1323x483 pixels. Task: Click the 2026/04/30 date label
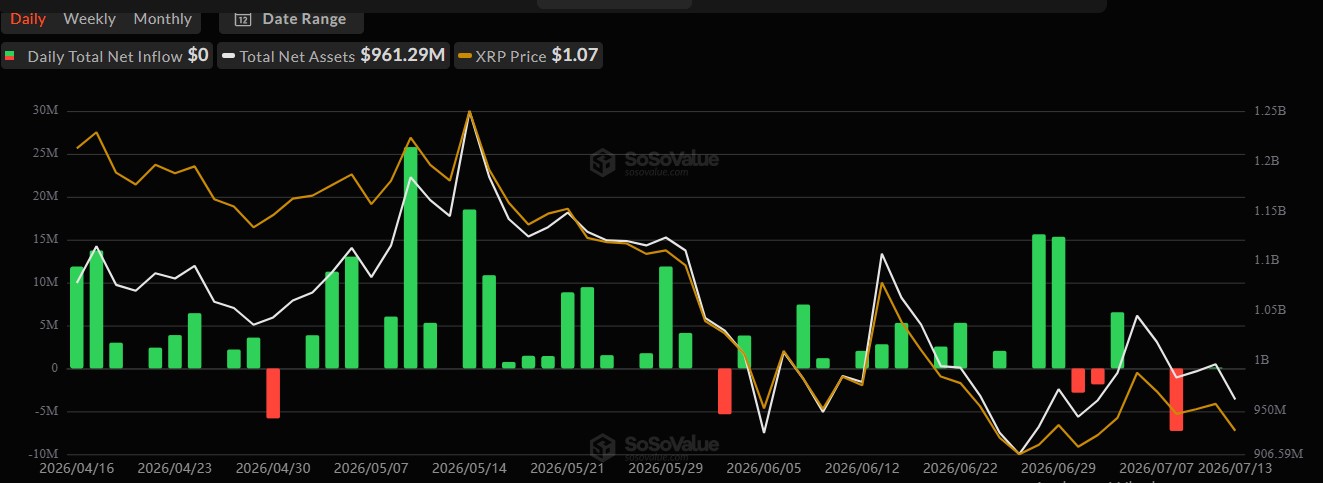(x=273, y=467)
